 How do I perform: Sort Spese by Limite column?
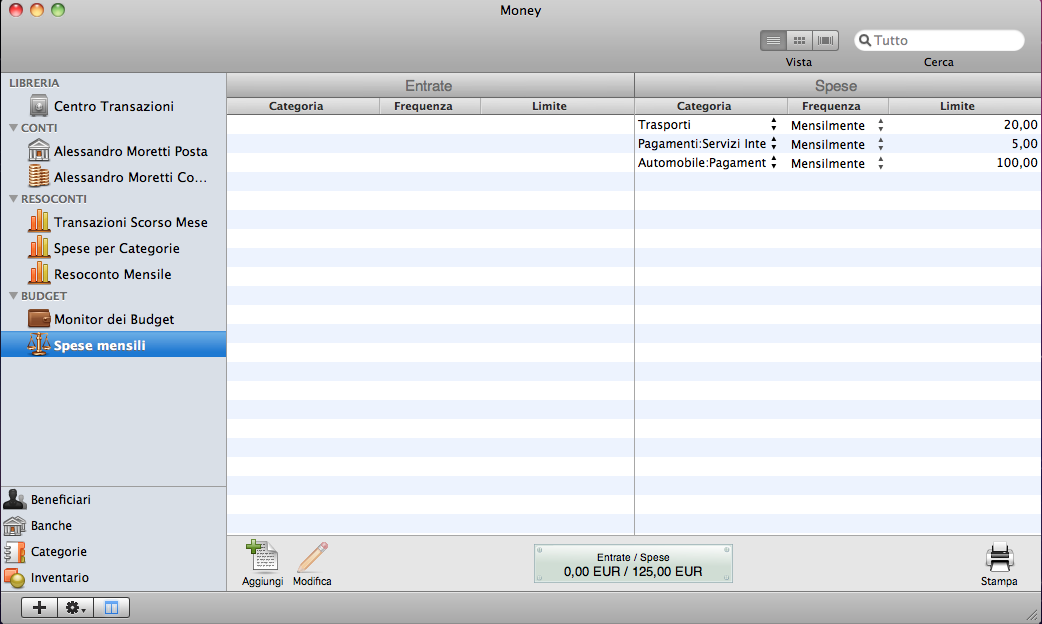pos(965,106)
